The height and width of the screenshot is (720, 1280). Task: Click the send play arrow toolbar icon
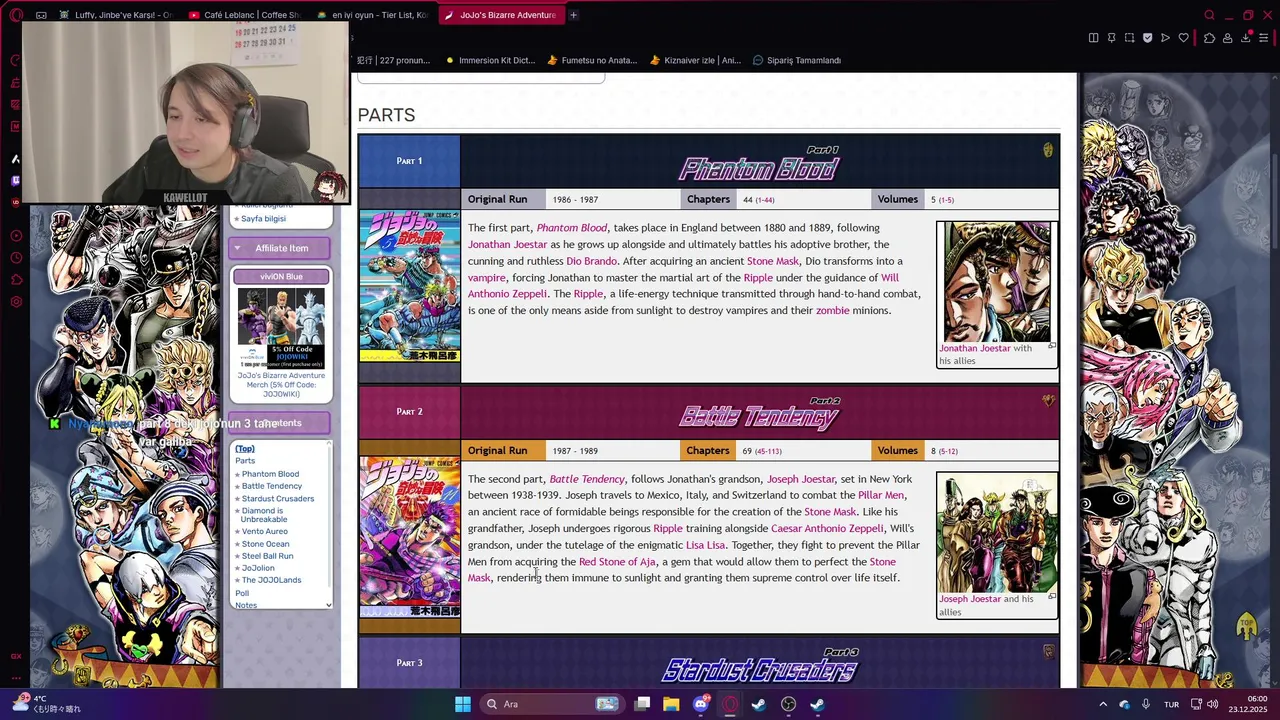1165,38
